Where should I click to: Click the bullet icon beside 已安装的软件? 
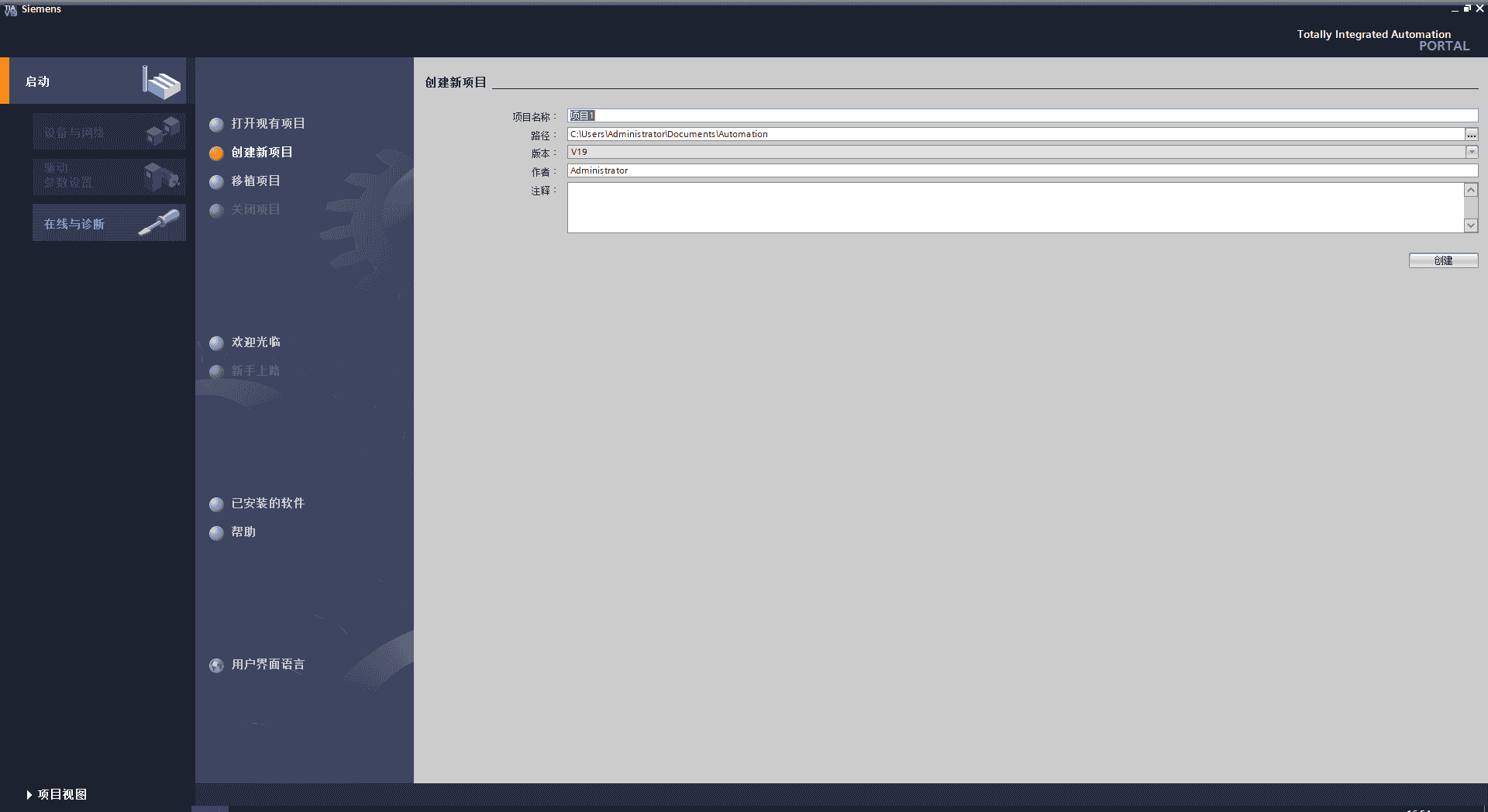click(x=216, y=504)
